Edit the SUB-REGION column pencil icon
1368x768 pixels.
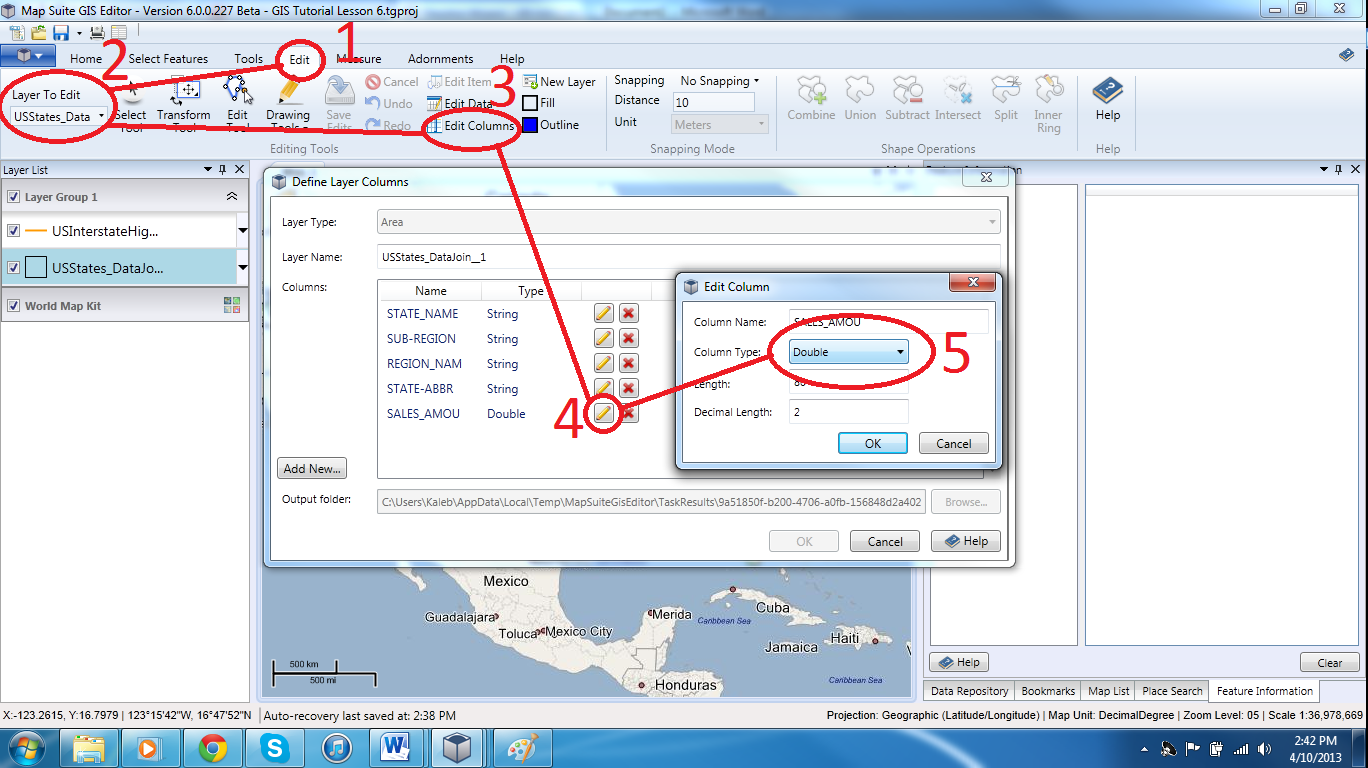[604, 339]
